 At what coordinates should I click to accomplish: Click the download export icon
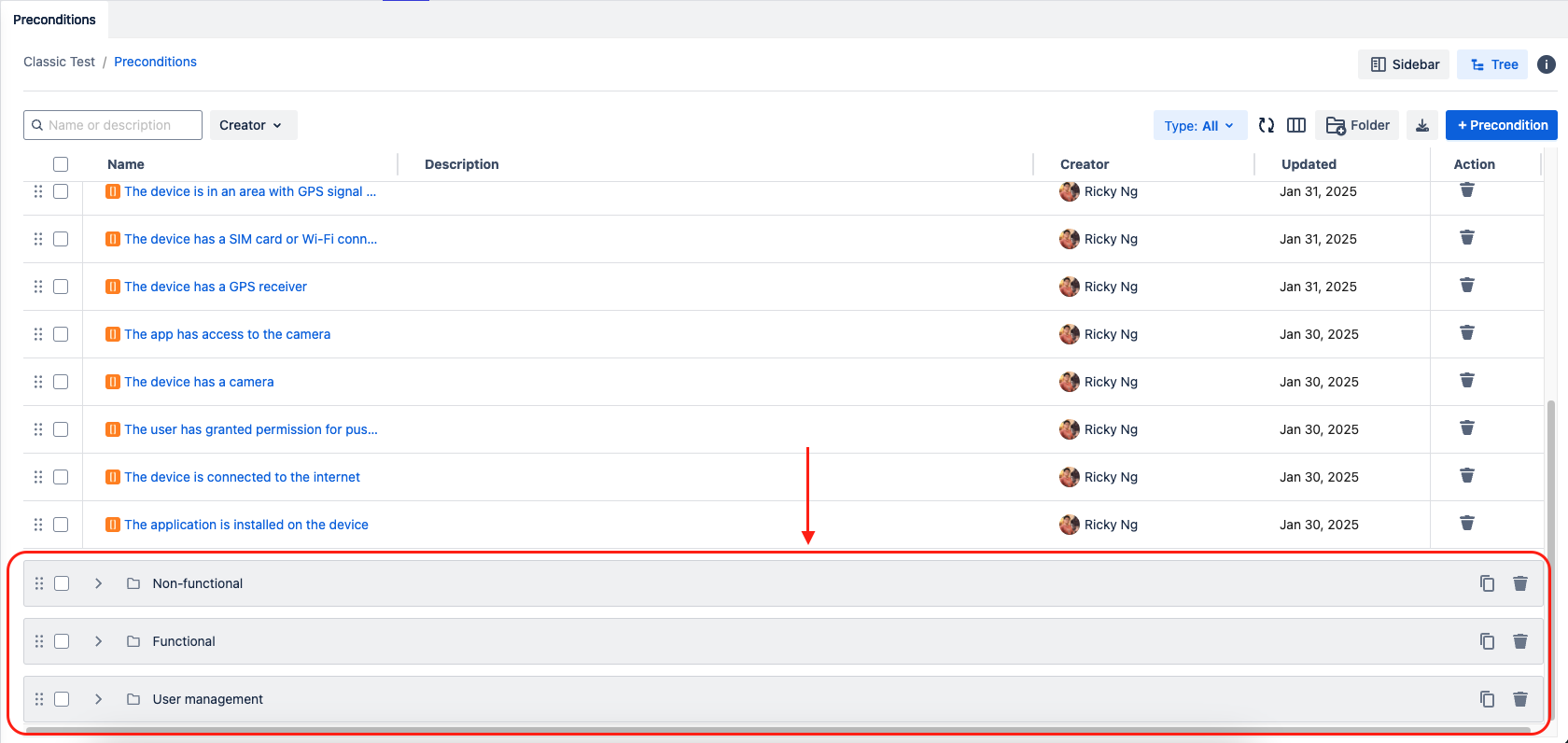coord(1422,125)
